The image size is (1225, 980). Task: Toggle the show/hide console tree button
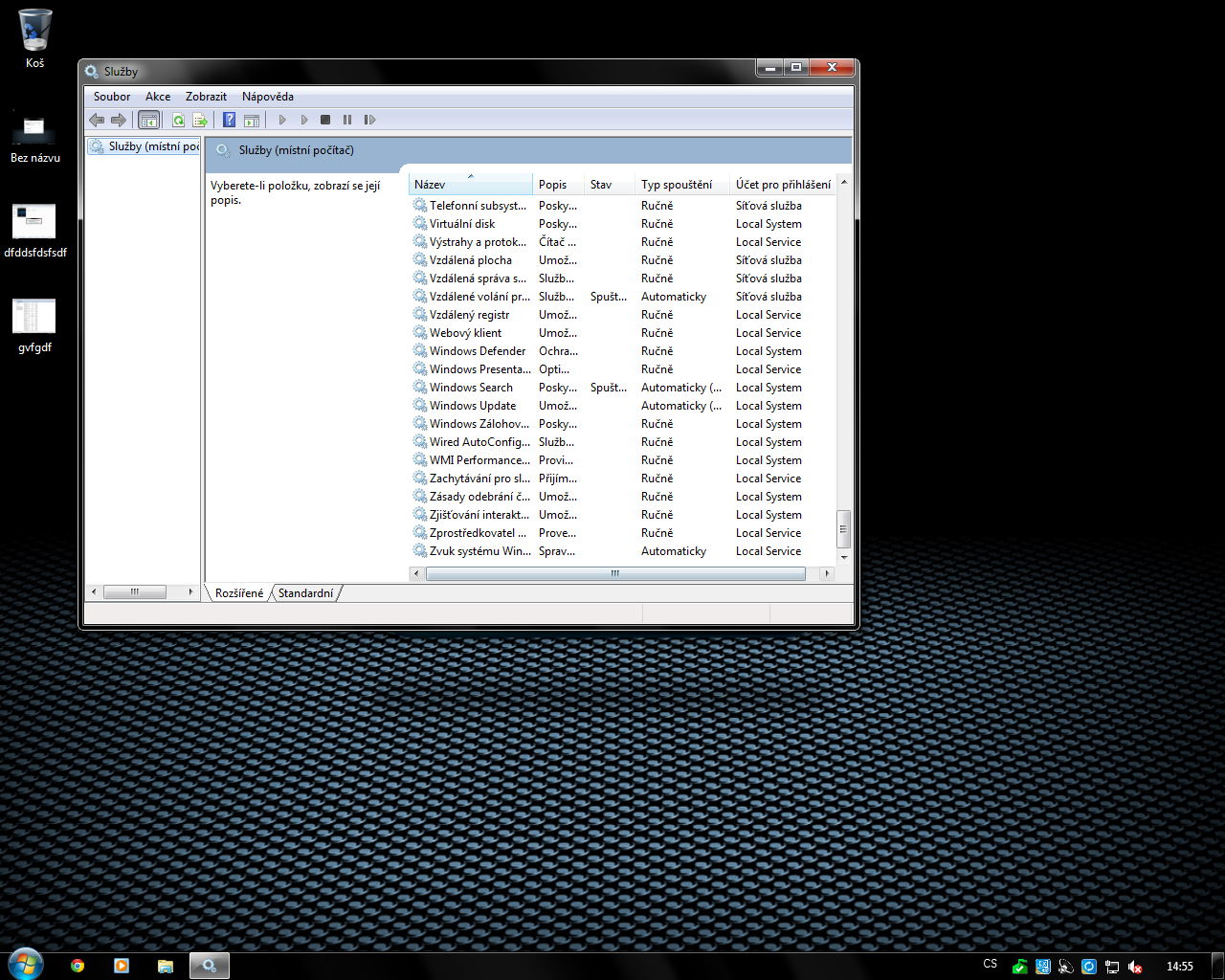coord(148,120)
